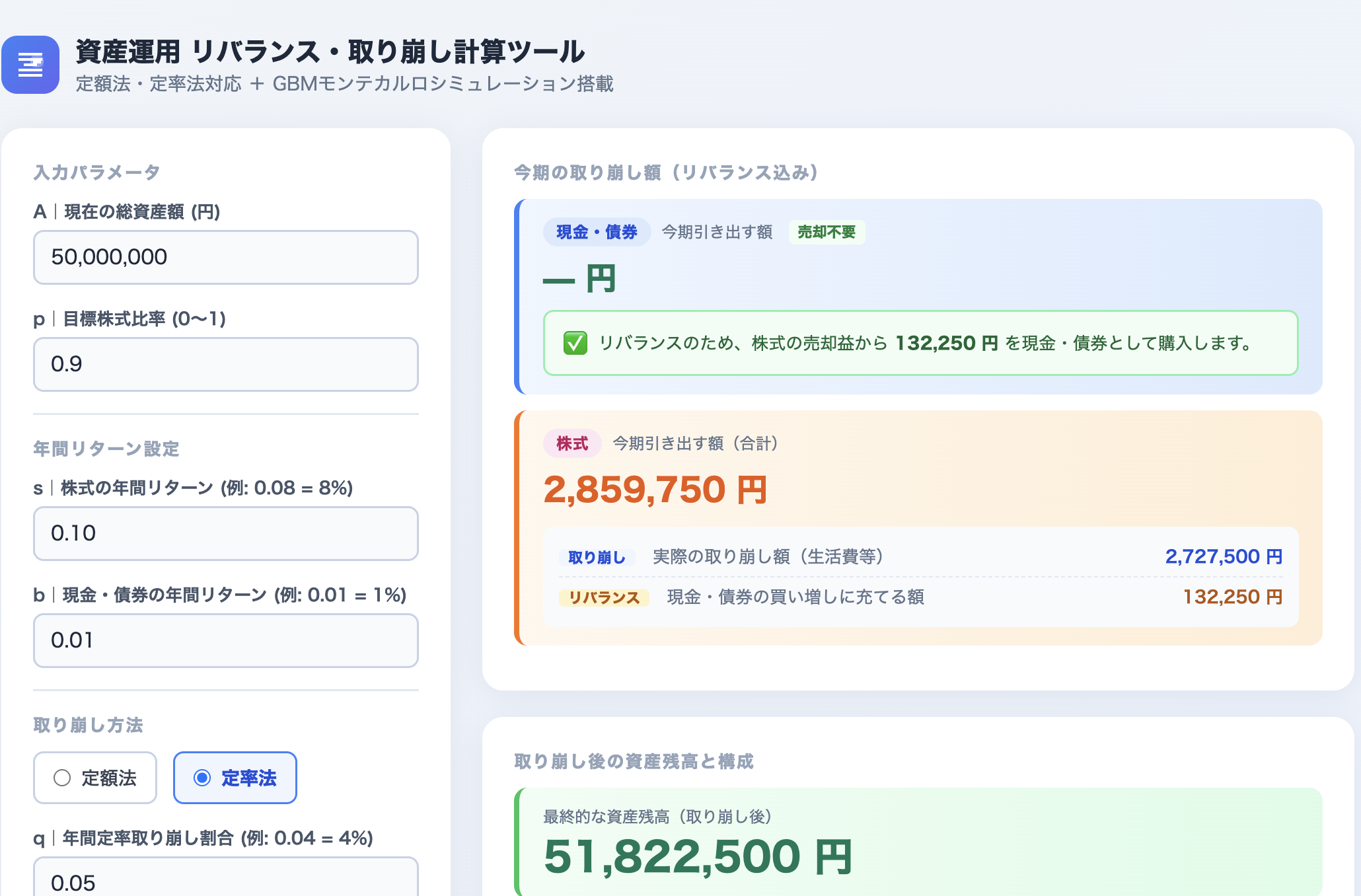Click the 取り崩し blue label
The image size is (1361, 896).
coord(597,557)
